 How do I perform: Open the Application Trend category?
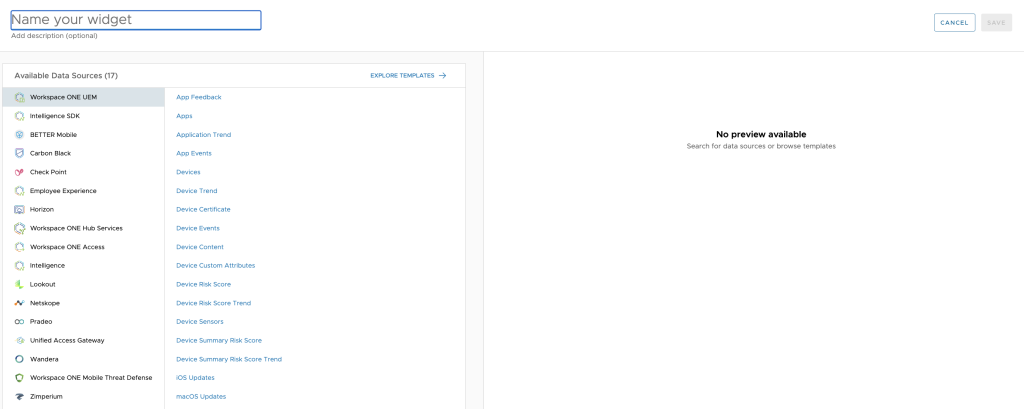[x=204, y=135]
